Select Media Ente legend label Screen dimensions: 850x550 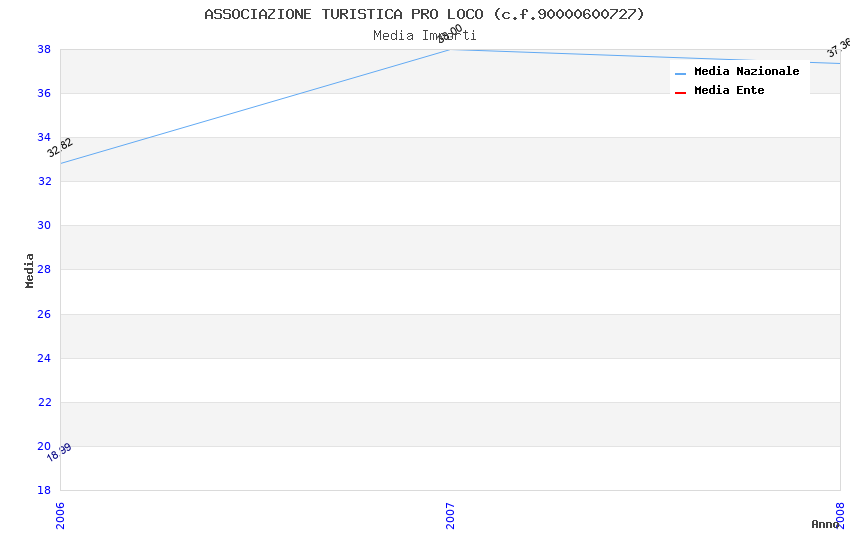tap(729, 90)
